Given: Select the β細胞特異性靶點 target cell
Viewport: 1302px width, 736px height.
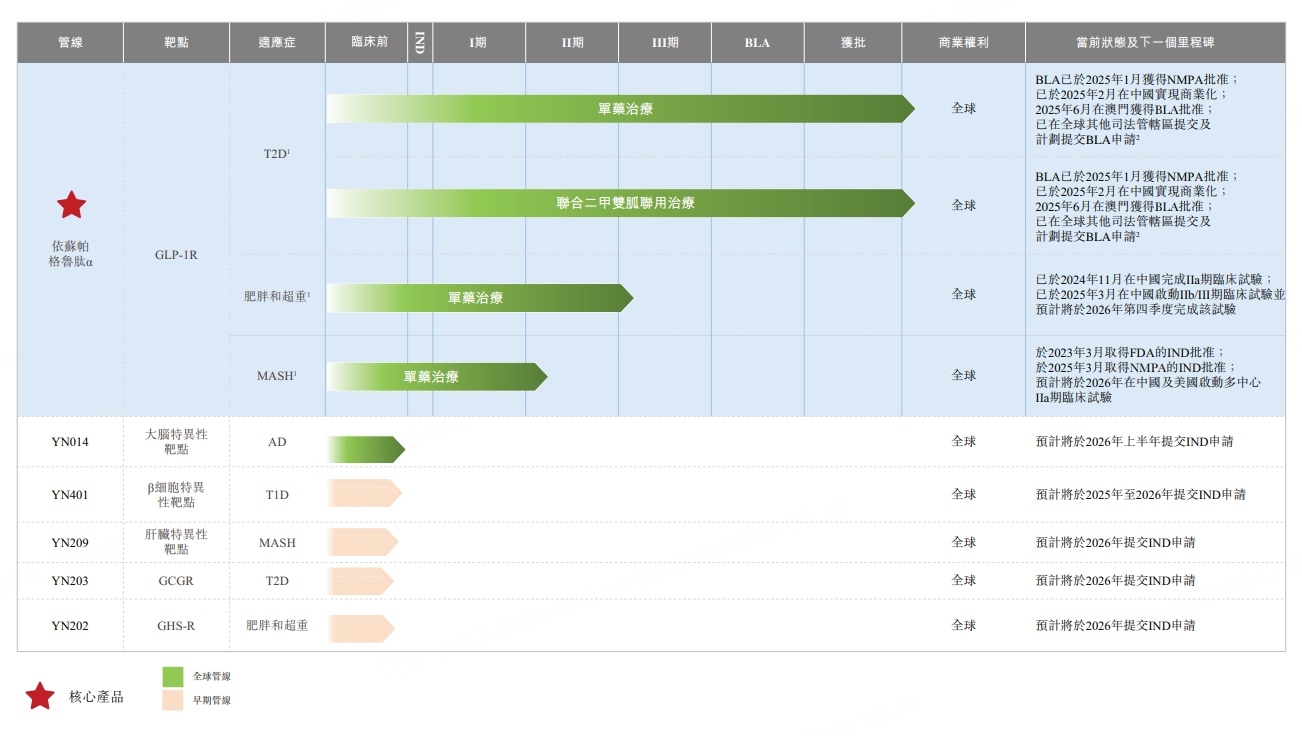Looking at the screenshot, I should click(176, 494).
